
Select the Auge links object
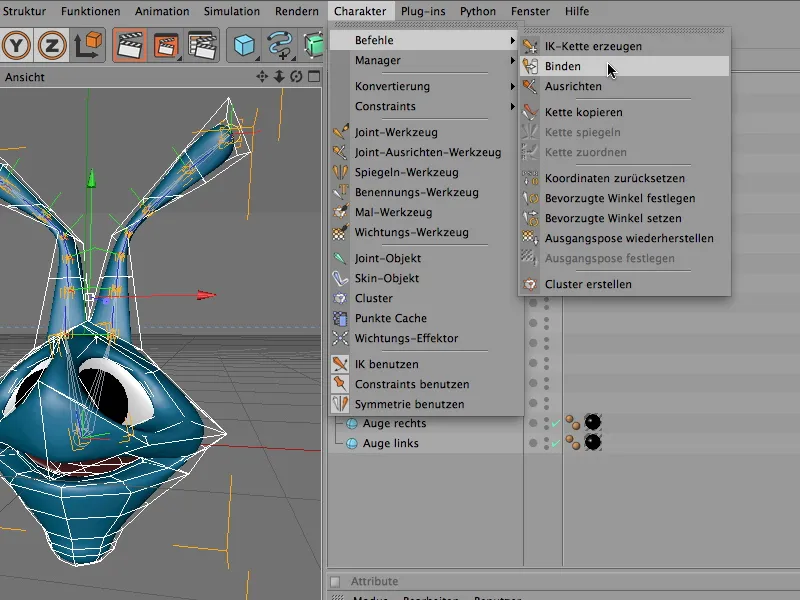coord(390,443)
